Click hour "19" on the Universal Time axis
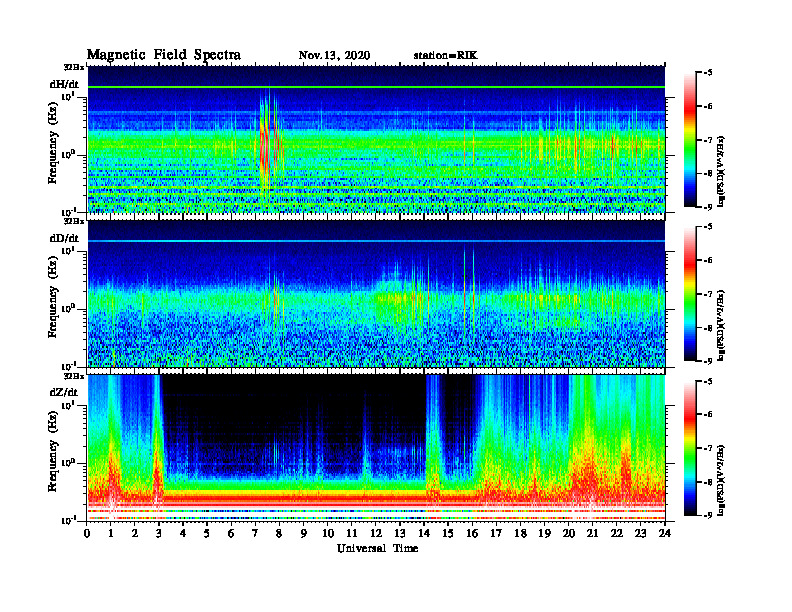The height and width of the screenshot is (612, 792). pos(544,533)
